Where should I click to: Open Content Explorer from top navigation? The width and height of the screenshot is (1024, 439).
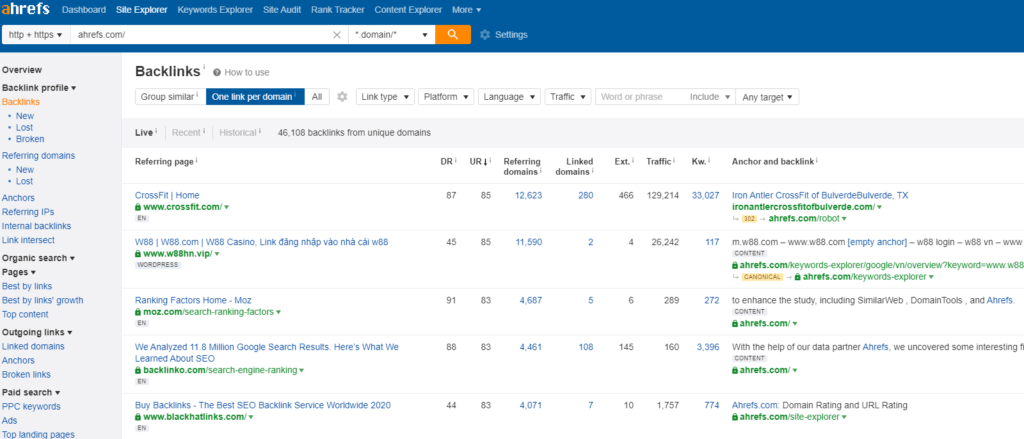pos(408,10)
